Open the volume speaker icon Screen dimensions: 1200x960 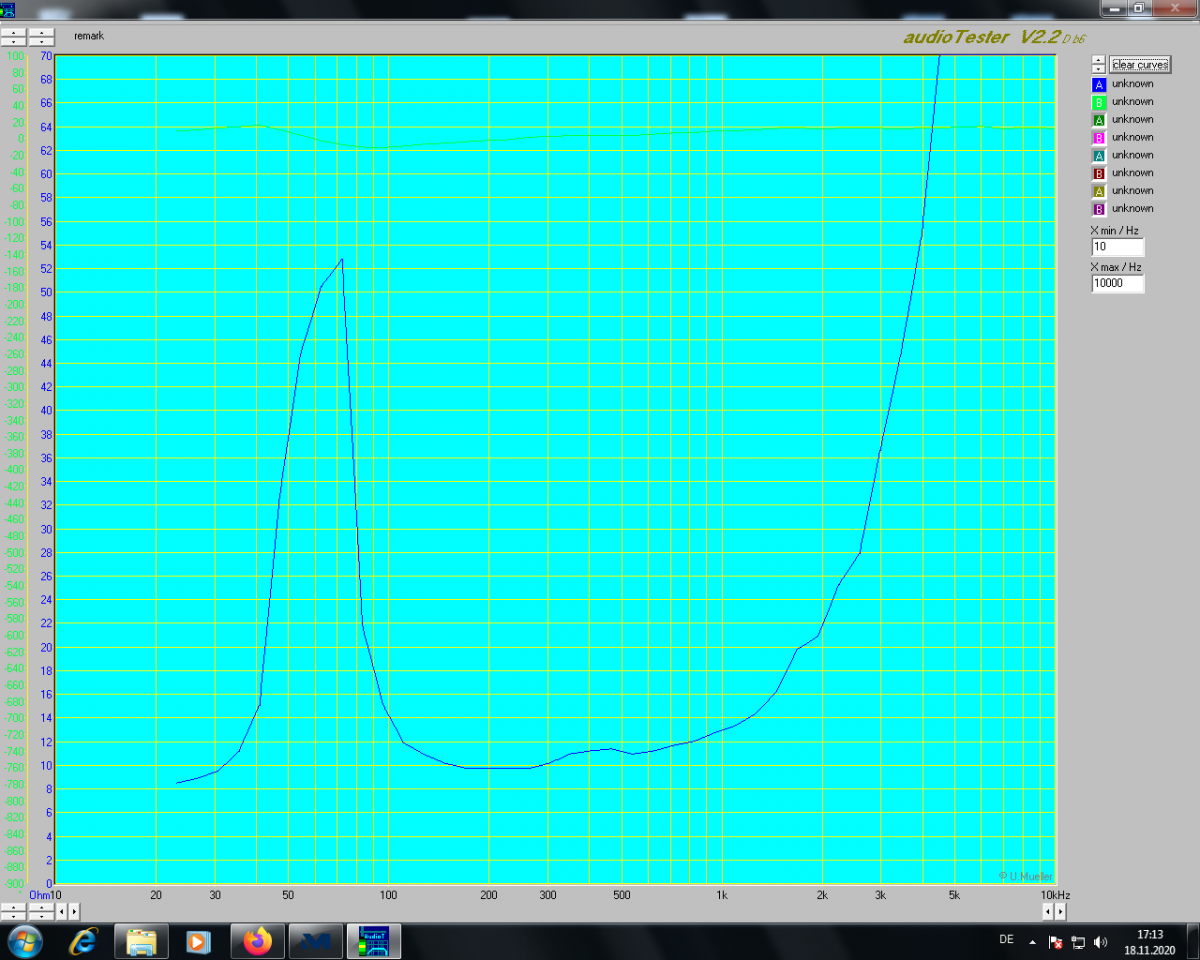pos(1101,941)
